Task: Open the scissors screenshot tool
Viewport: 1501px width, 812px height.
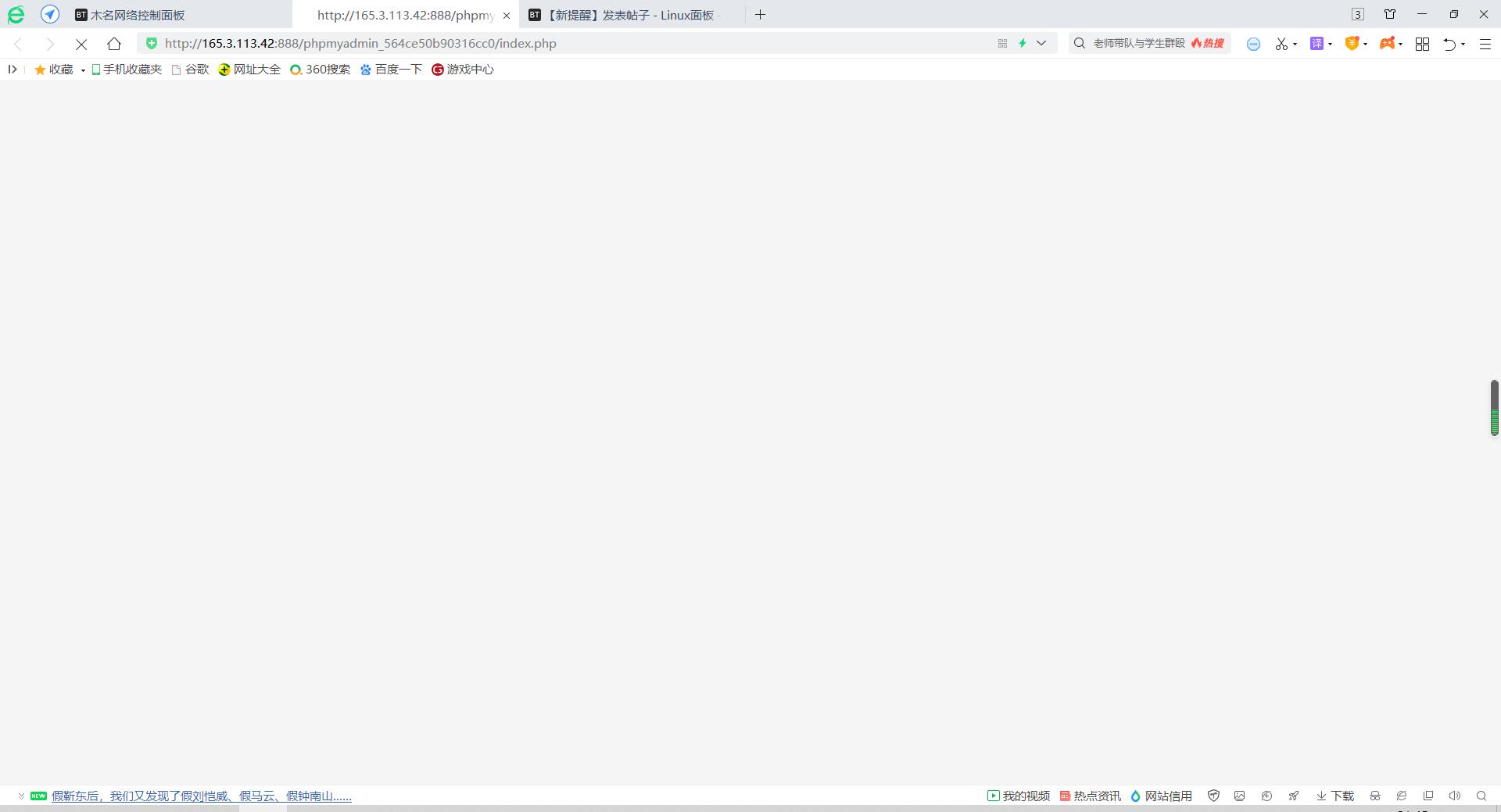Action: (1281, 44)
